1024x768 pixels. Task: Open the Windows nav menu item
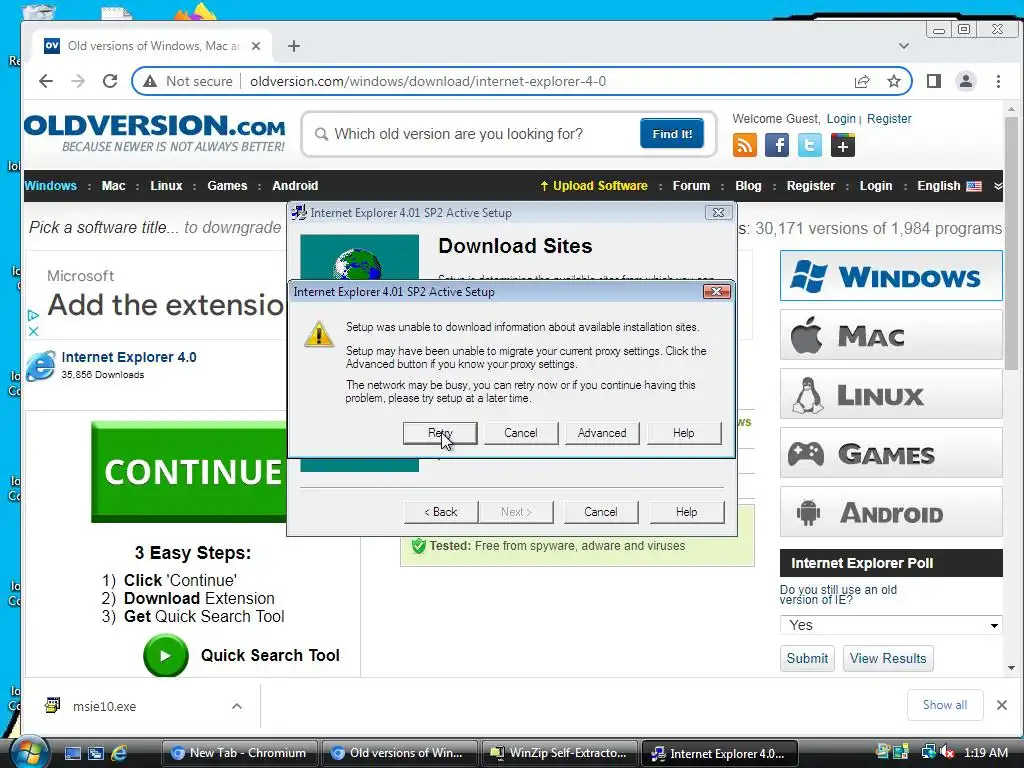(50, 185)
